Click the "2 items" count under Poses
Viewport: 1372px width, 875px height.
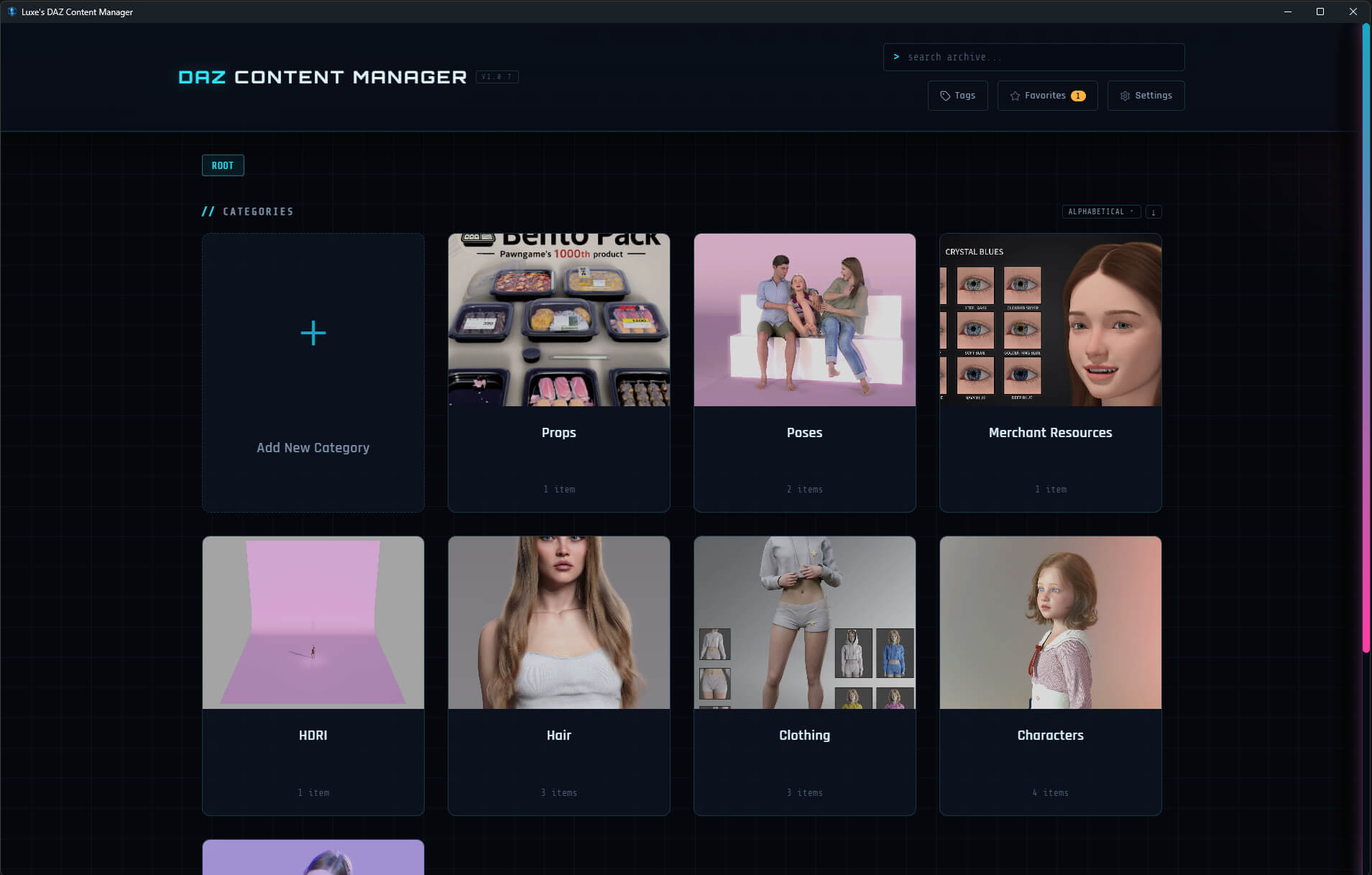pos(804,490)
